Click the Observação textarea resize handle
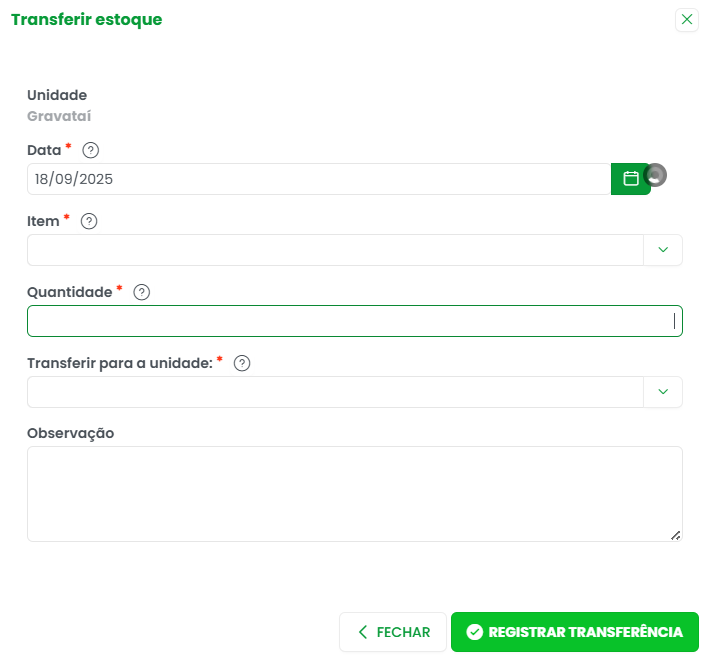The image size is (713, 665). click(676, 535)
